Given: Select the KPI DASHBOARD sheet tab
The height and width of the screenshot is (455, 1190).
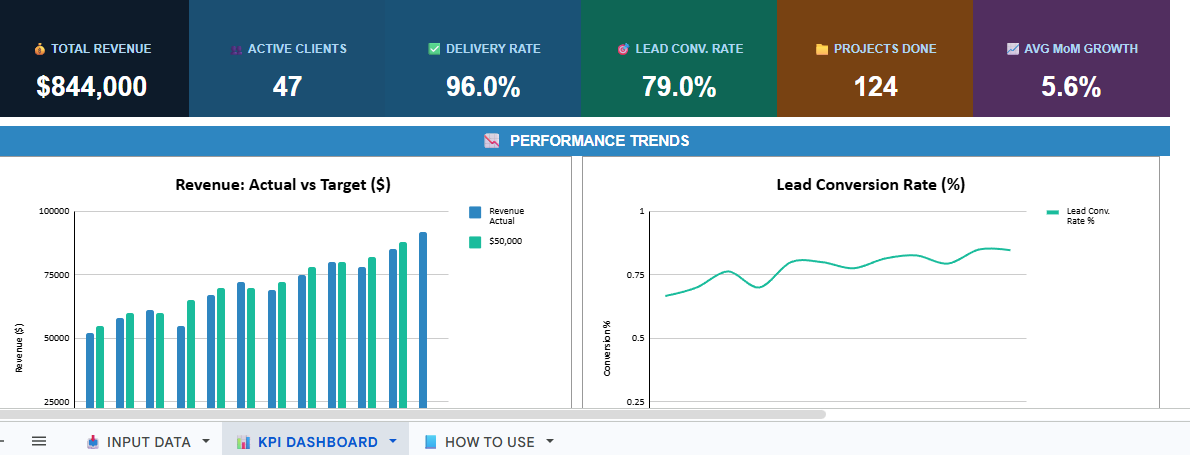Looking at the screenshot, I should [316, 441].
